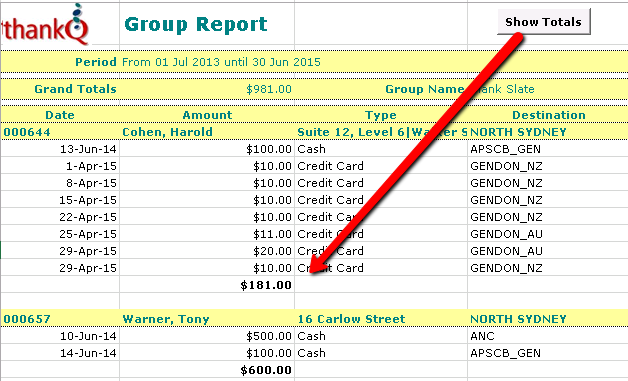
Task: Click destination ANC
Action: click(482, 336)
